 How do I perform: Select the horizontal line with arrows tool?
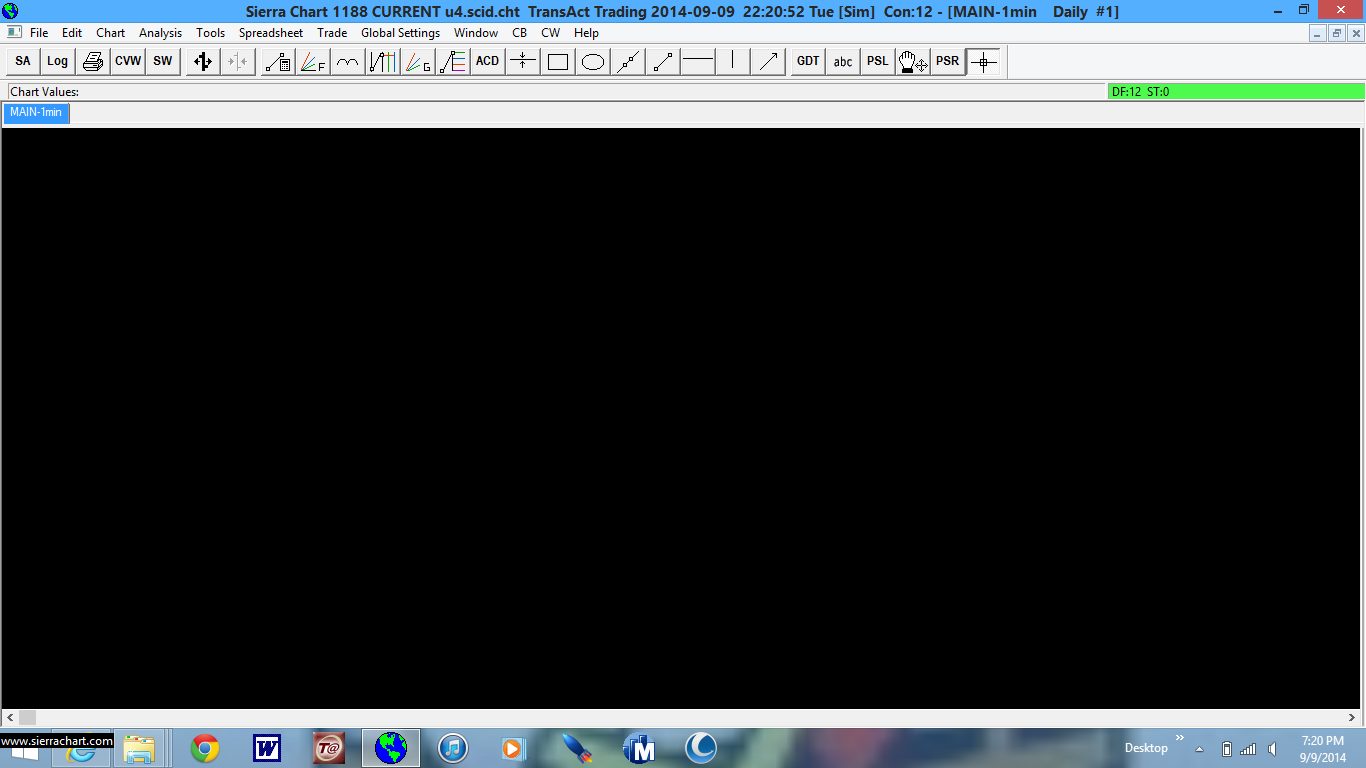click(523, 61)
